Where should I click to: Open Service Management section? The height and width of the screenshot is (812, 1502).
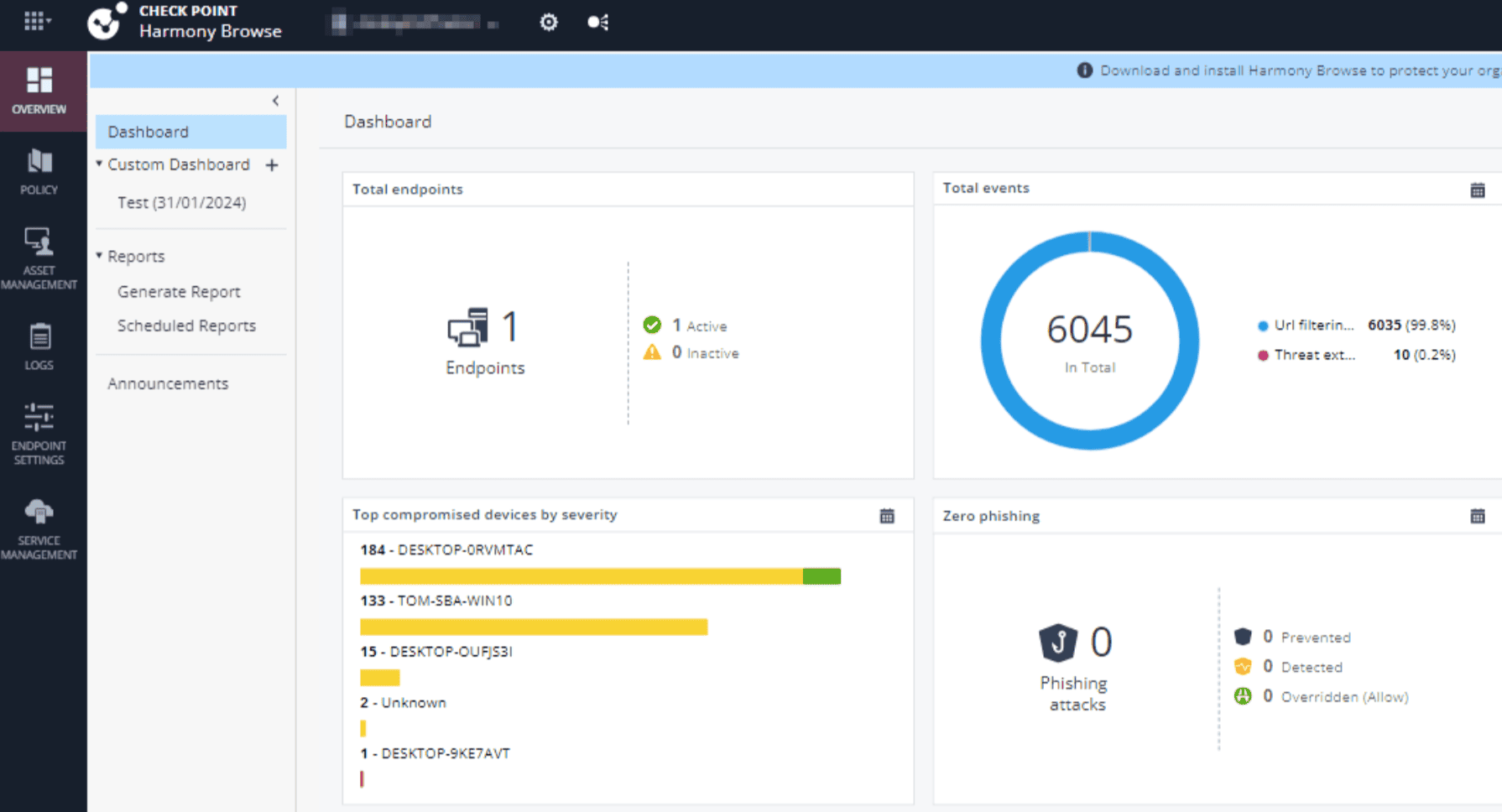pyautogui.click(x=39, y=528)
